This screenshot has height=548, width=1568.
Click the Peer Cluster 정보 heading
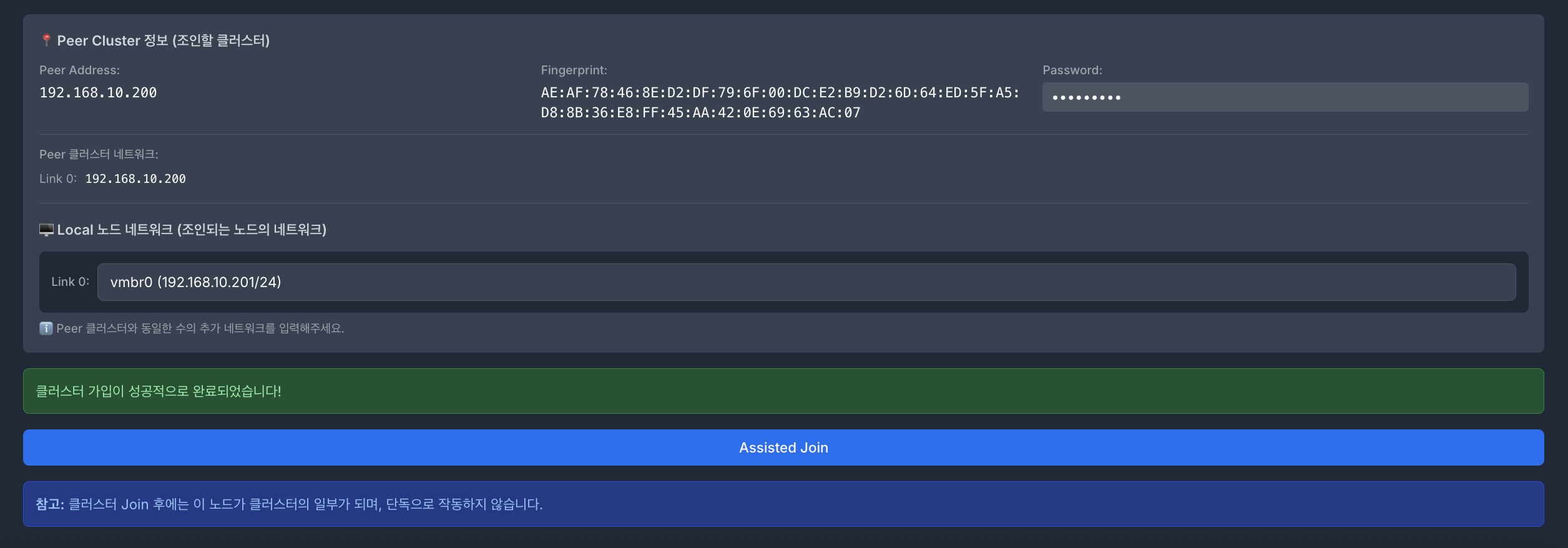point(164,41)
